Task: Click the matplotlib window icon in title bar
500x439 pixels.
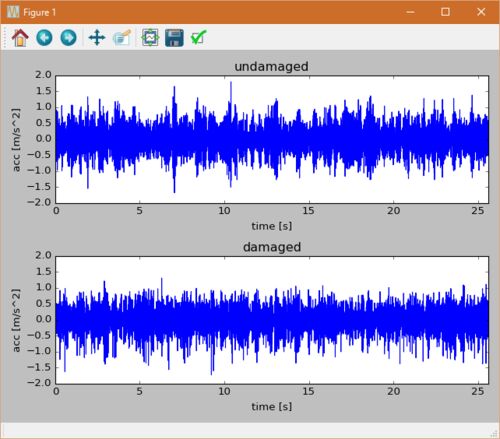Action: (13, 12)
